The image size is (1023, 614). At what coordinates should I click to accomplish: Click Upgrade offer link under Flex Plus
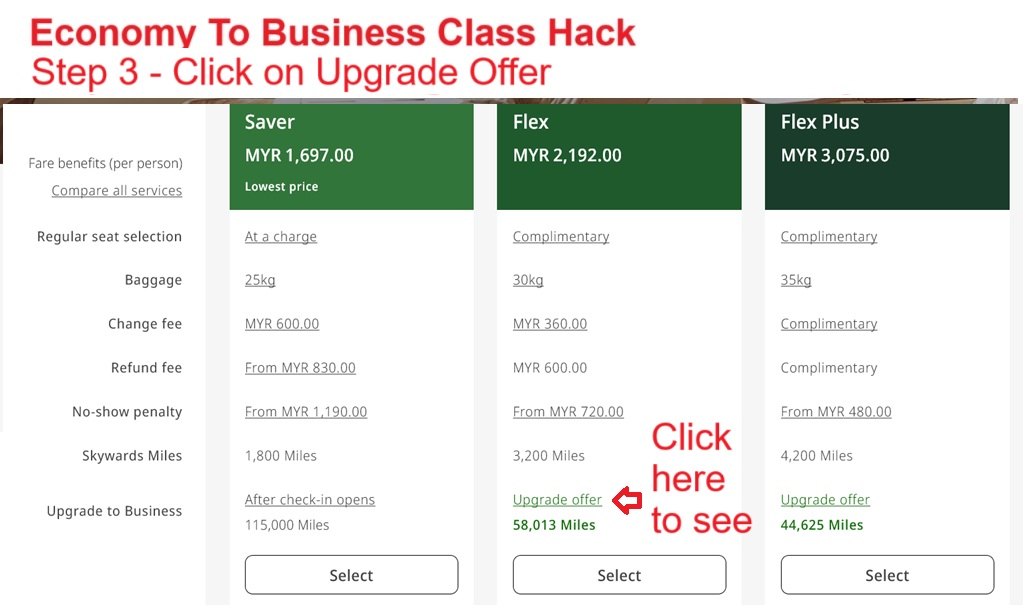[x=825, y=500]
